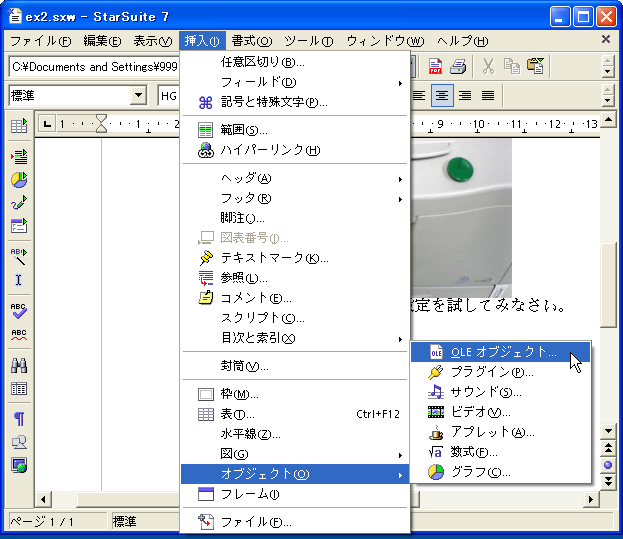Open the 編集(E) edit menu

pos(102,41)
